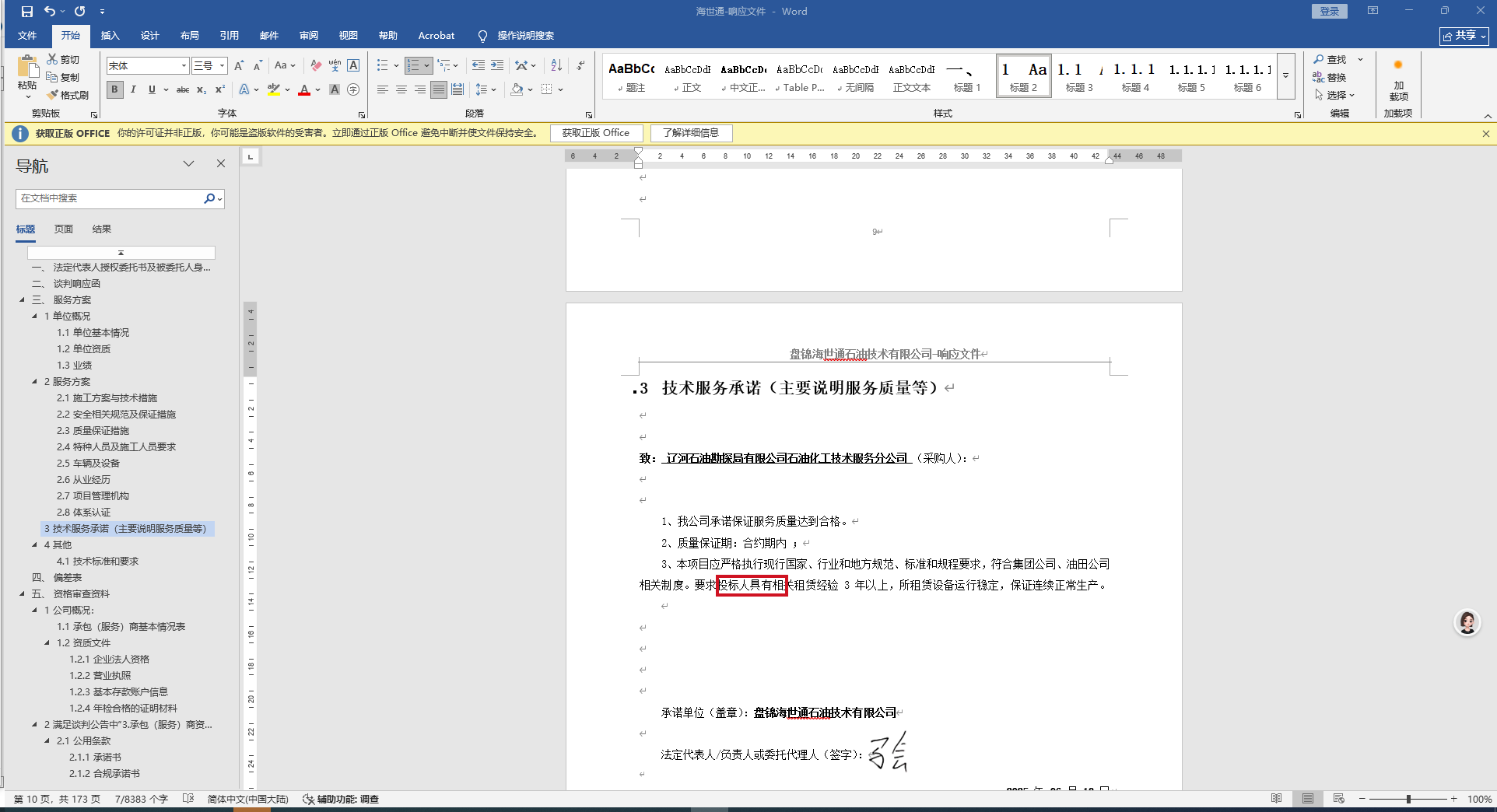Open the 审阅 (Review) ribbon tab
1497x812 pixels.
pos(309,36)
